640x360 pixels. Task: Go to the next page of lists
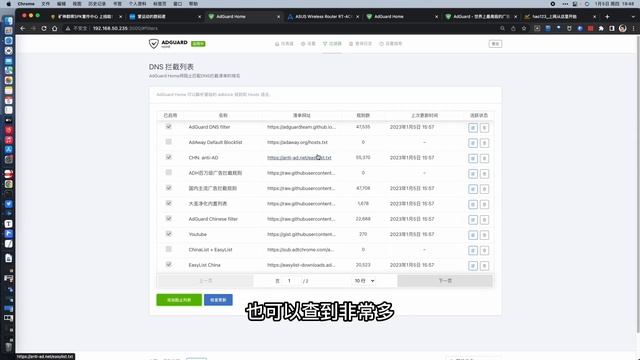(445, 281)
